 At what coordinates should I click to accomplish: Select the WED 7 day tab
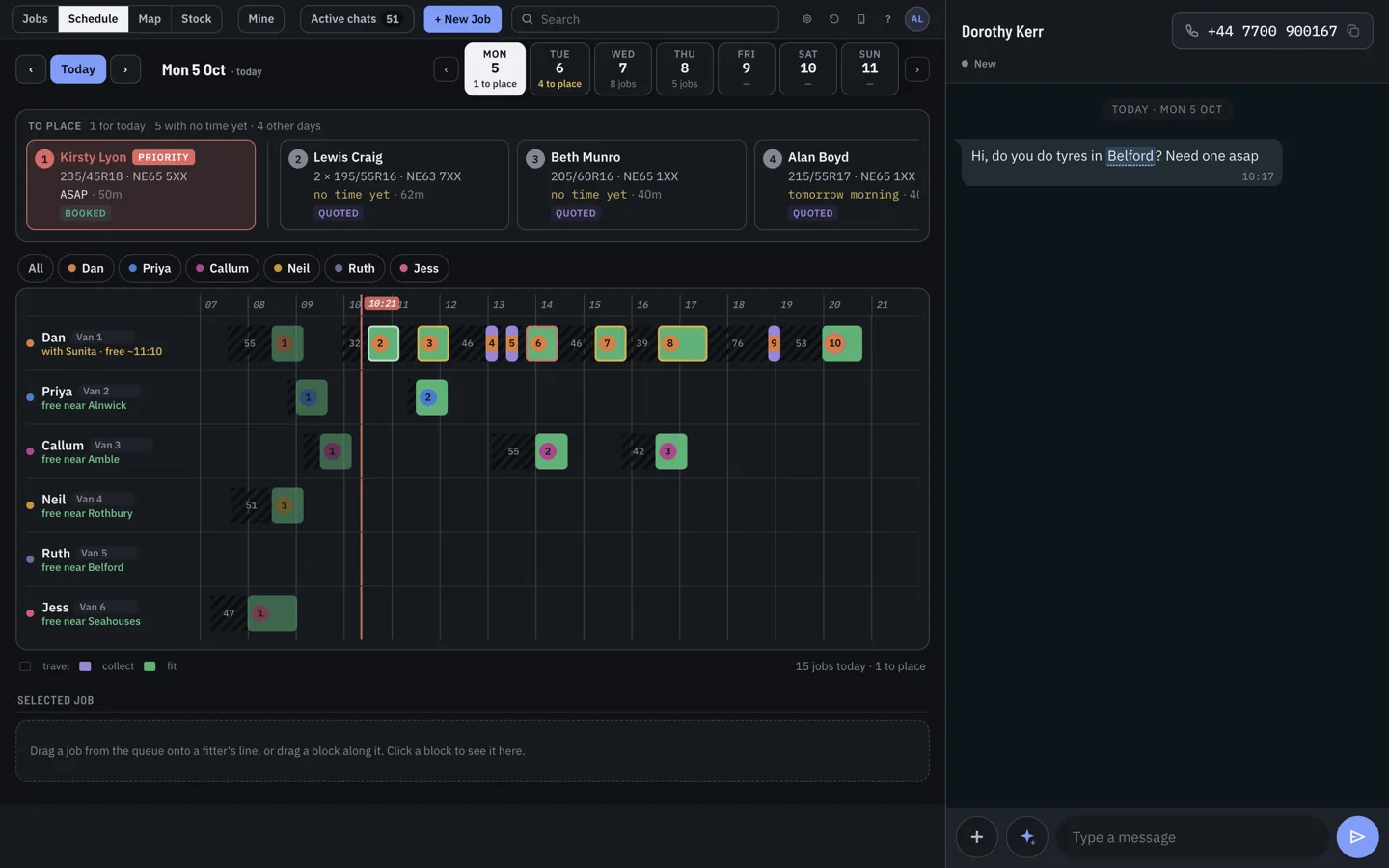pyautogui.click(x=623, y=69)
